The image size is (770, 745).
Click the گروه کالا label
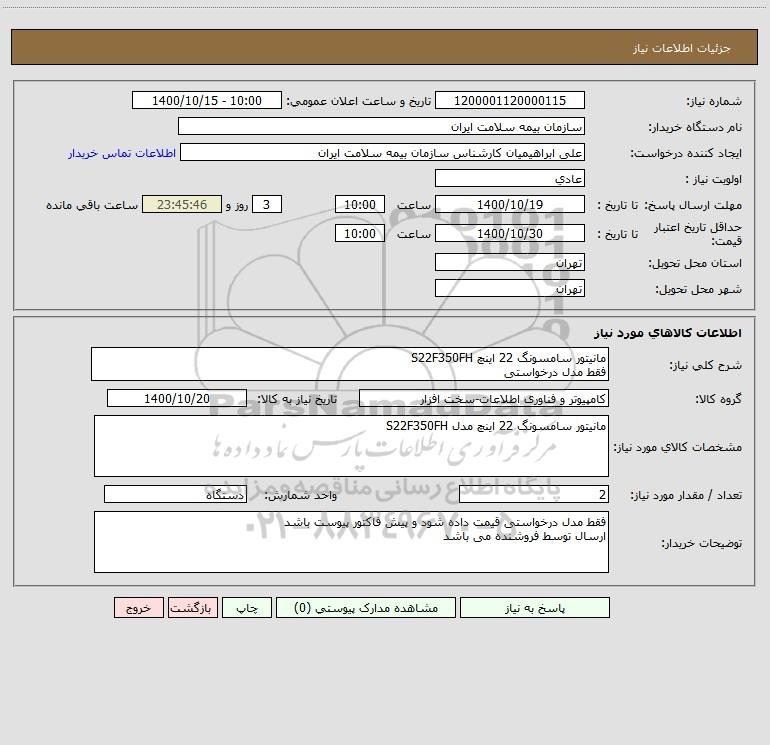tap(719, 399)
